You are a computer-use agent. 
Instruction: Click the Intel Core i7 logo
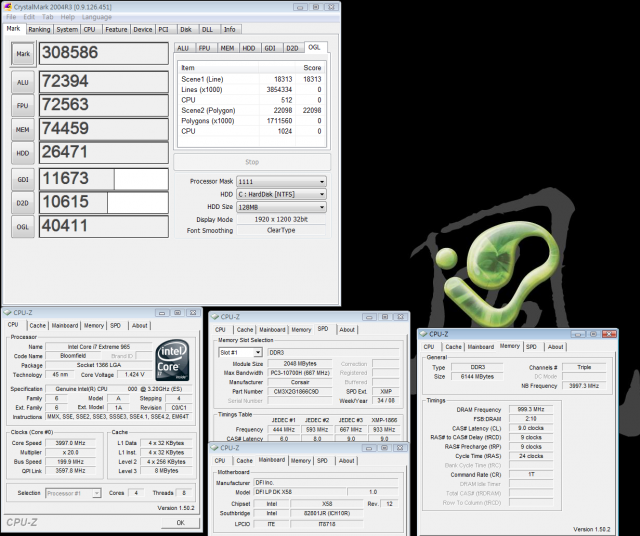point(173,360)
